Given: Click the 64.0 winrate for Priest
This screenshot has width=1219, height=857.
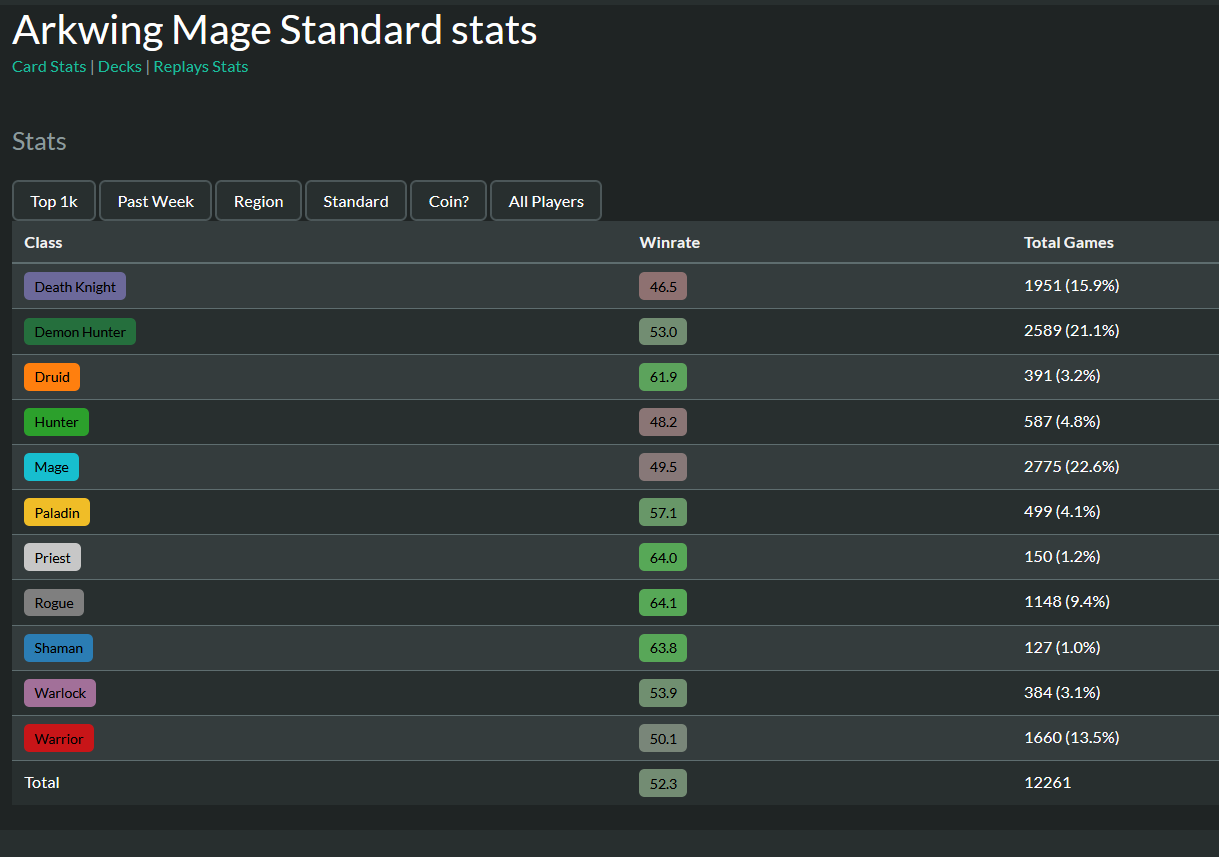Looking at the screenshot, I should 663,558.
